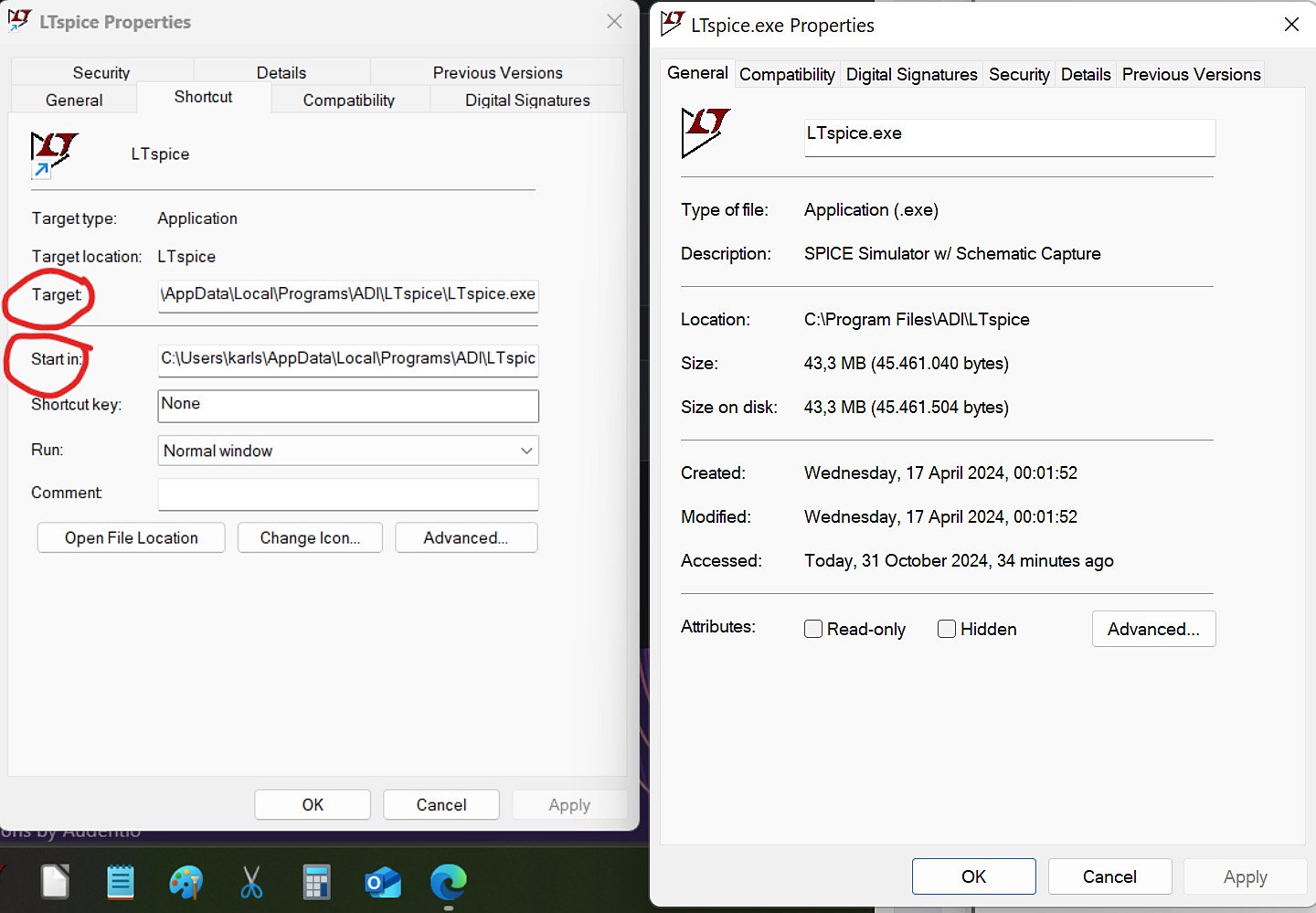Open Digital Signatures tab in LTspice Properties

tap(527, 100)
